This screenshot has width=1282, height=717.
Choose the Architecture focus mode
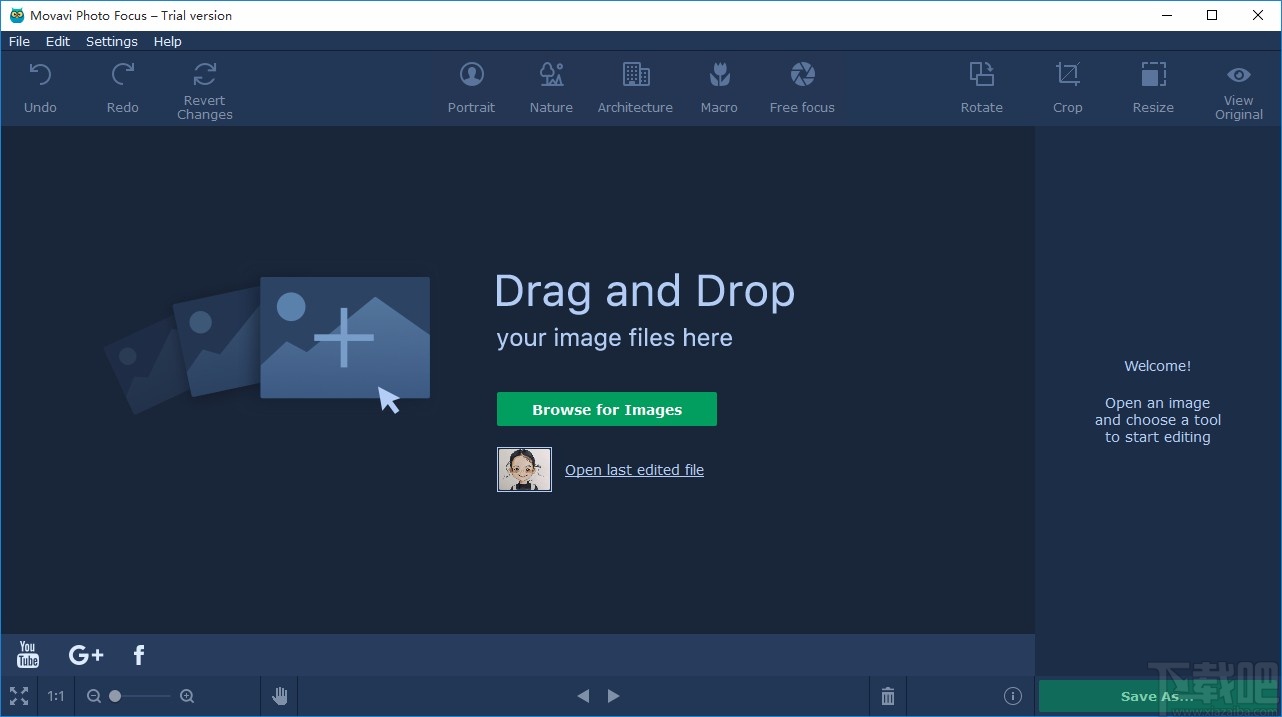point(635,86)
